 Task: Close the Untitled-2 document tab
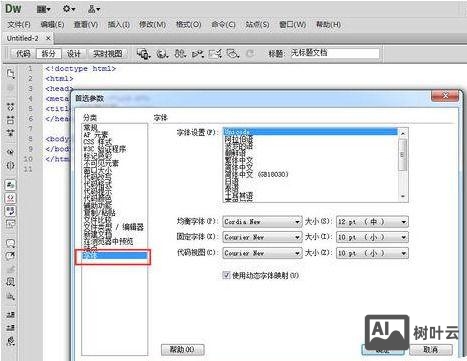coord(48,38)
